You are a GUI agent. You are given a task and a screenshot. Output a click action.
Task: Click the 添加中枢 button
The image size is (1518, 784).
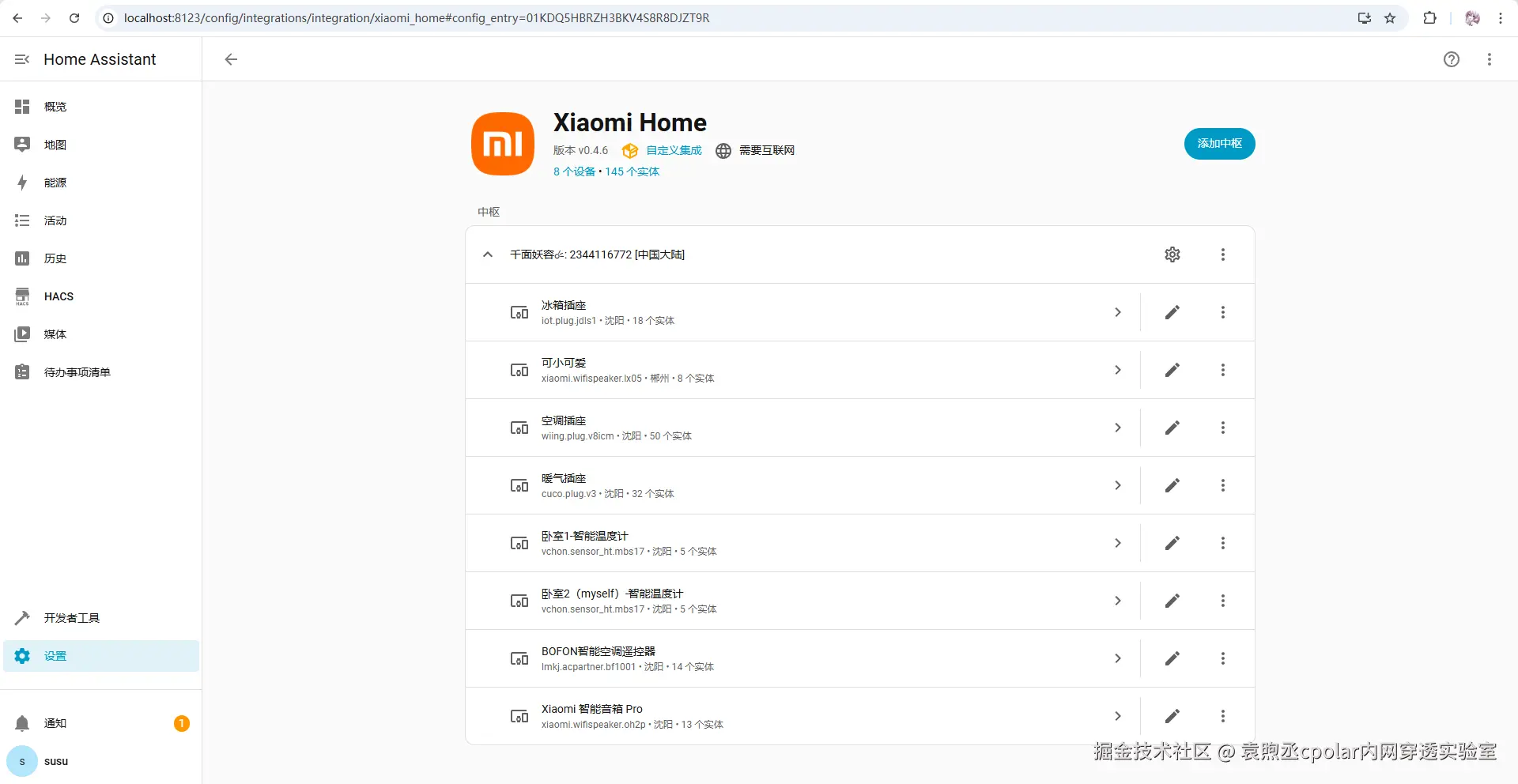pyautogui.click(x=1219, y=144)
